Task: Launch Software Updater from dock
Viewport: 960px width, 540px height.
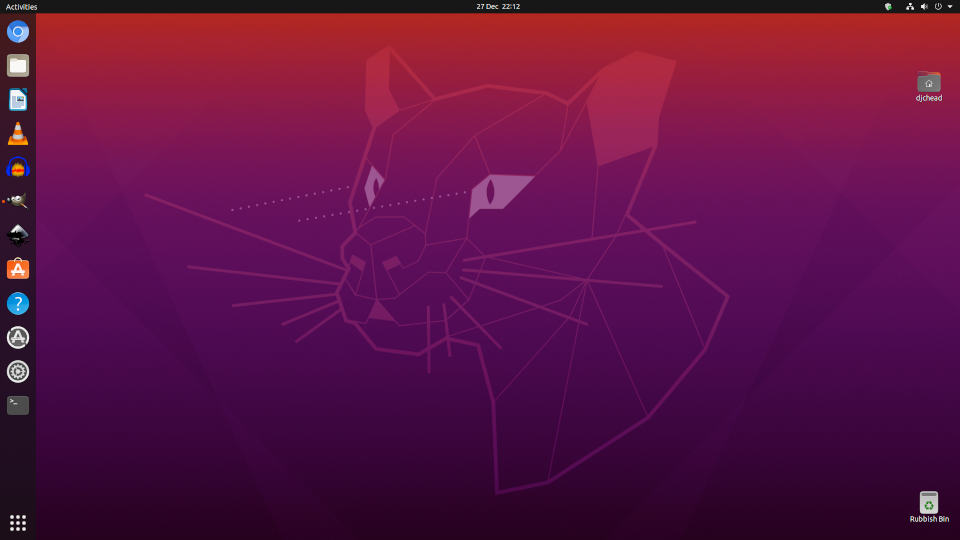Action: (18, 337)
